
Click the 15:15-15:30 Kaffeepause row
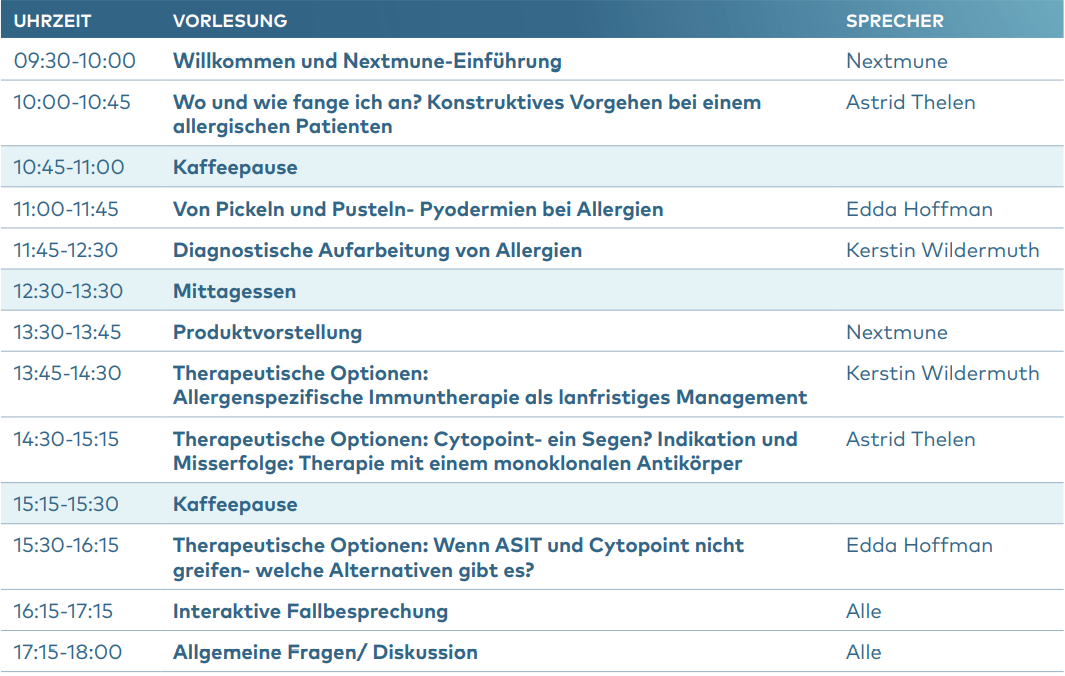(x=532, y=504)
